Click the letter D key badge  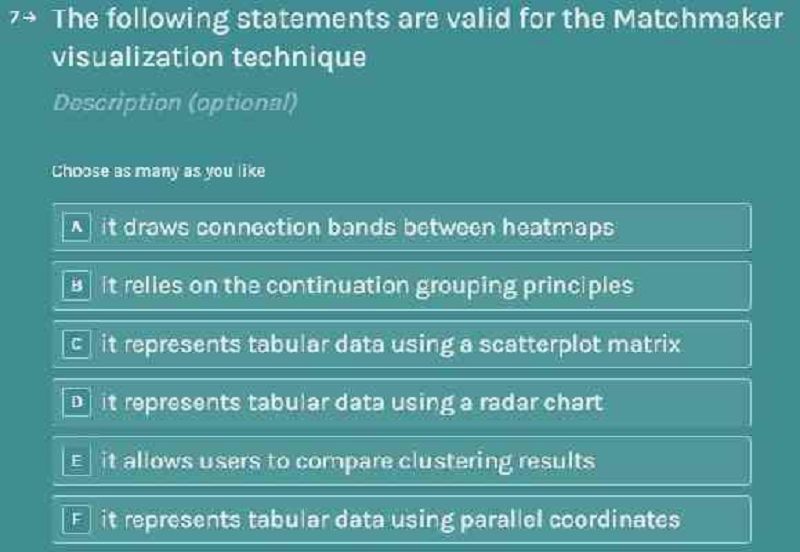(x=77, y=403)
